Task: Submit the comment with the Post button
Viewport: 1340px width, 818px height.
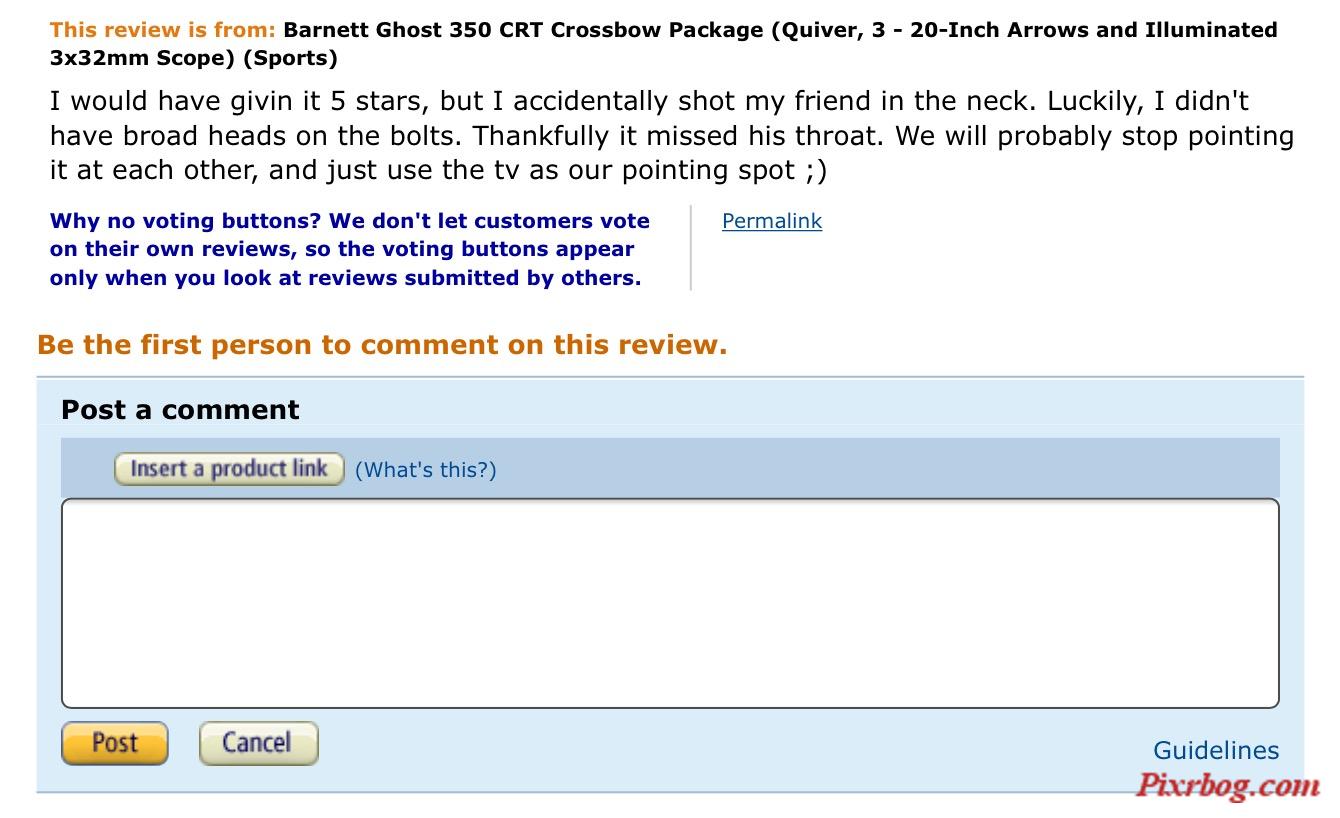Action: tap(115, 743)
